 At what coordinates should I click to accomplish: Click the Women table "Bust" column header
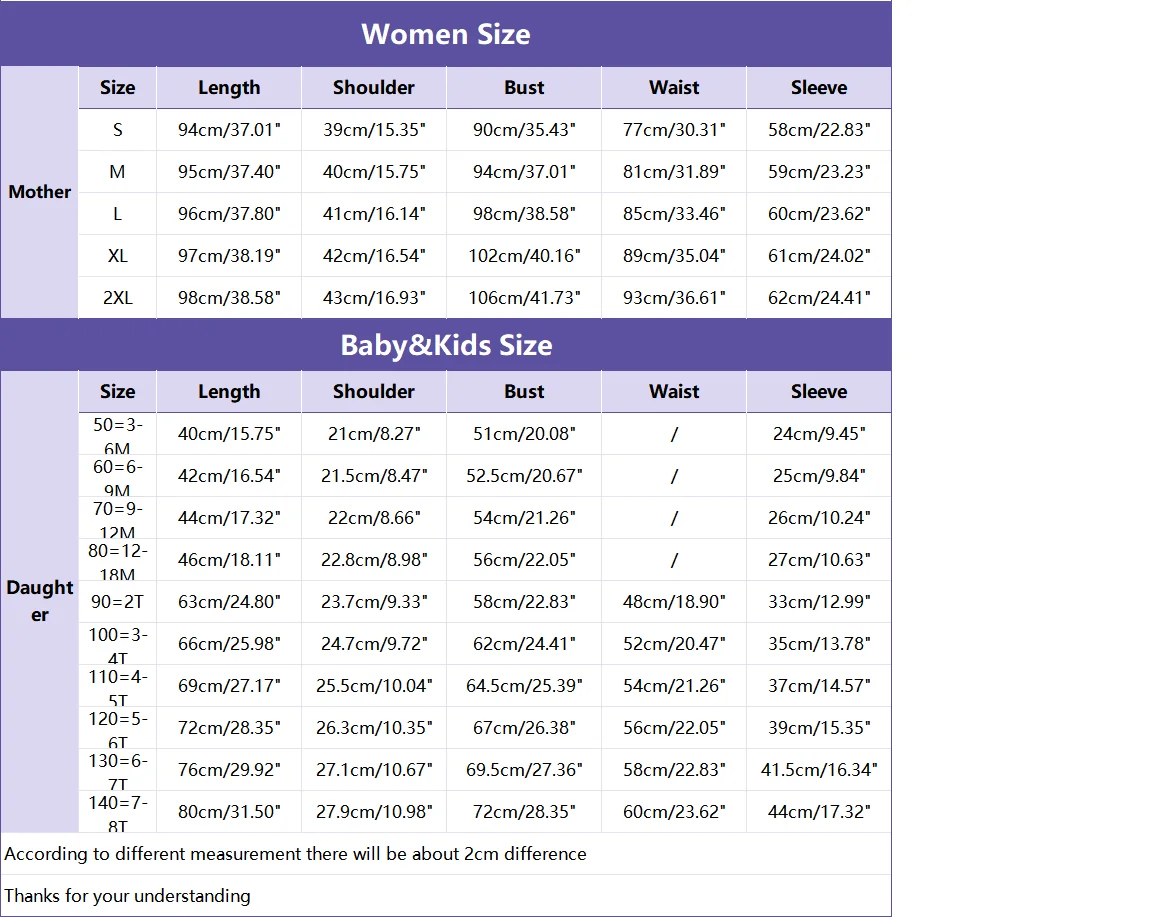tap(524, 88)
